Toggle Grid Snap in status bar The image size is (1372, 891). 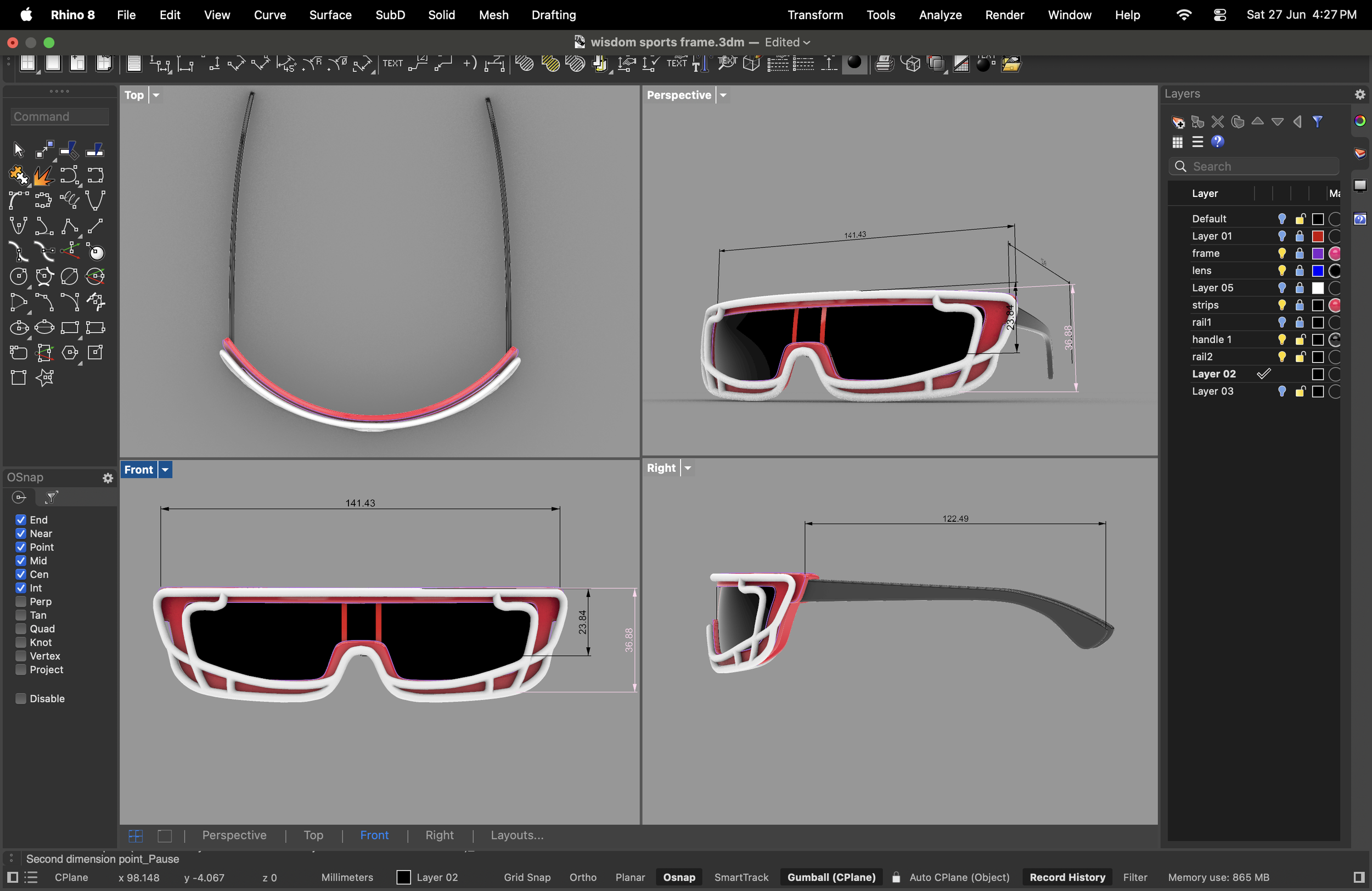pyautogui.click(x=527, y=877)
